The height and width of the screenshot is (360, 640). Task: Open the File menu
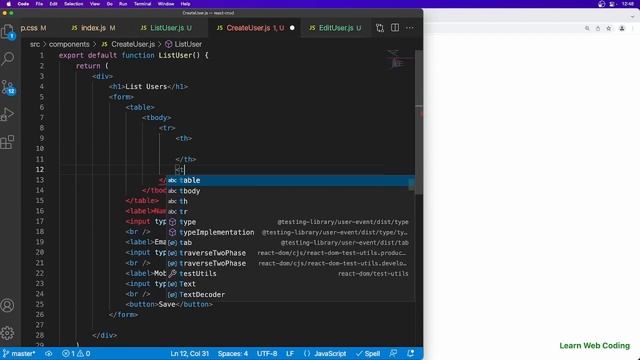(x=39, y=4)
